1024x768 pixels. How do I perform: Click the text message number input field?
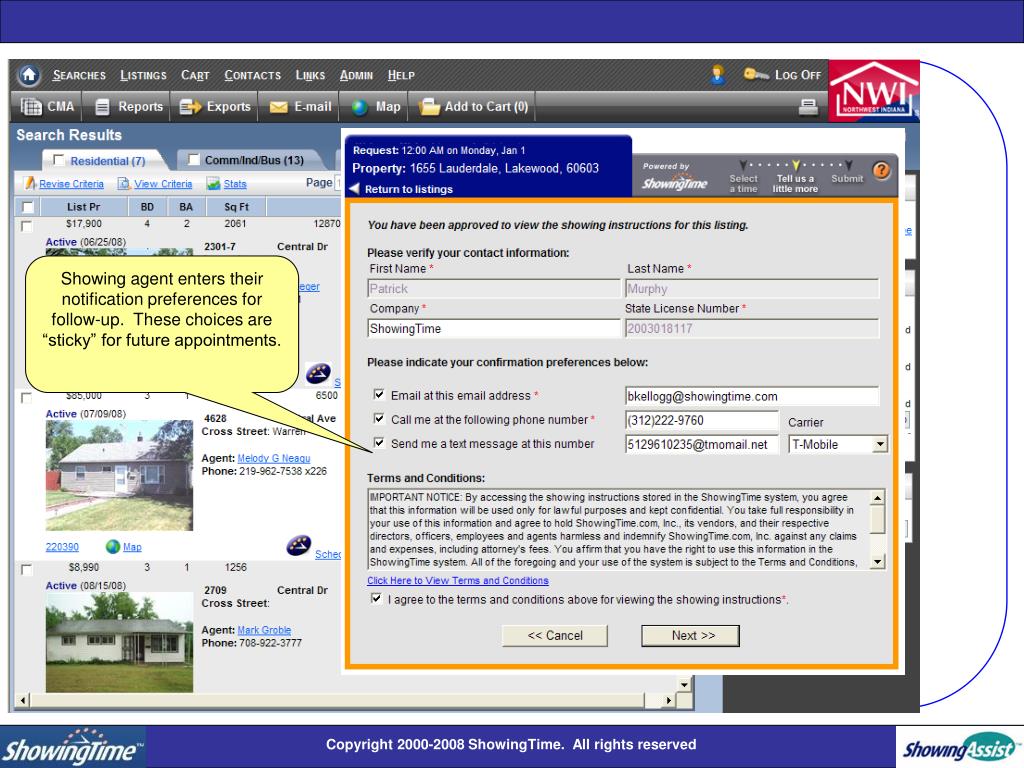coord(702,444)
